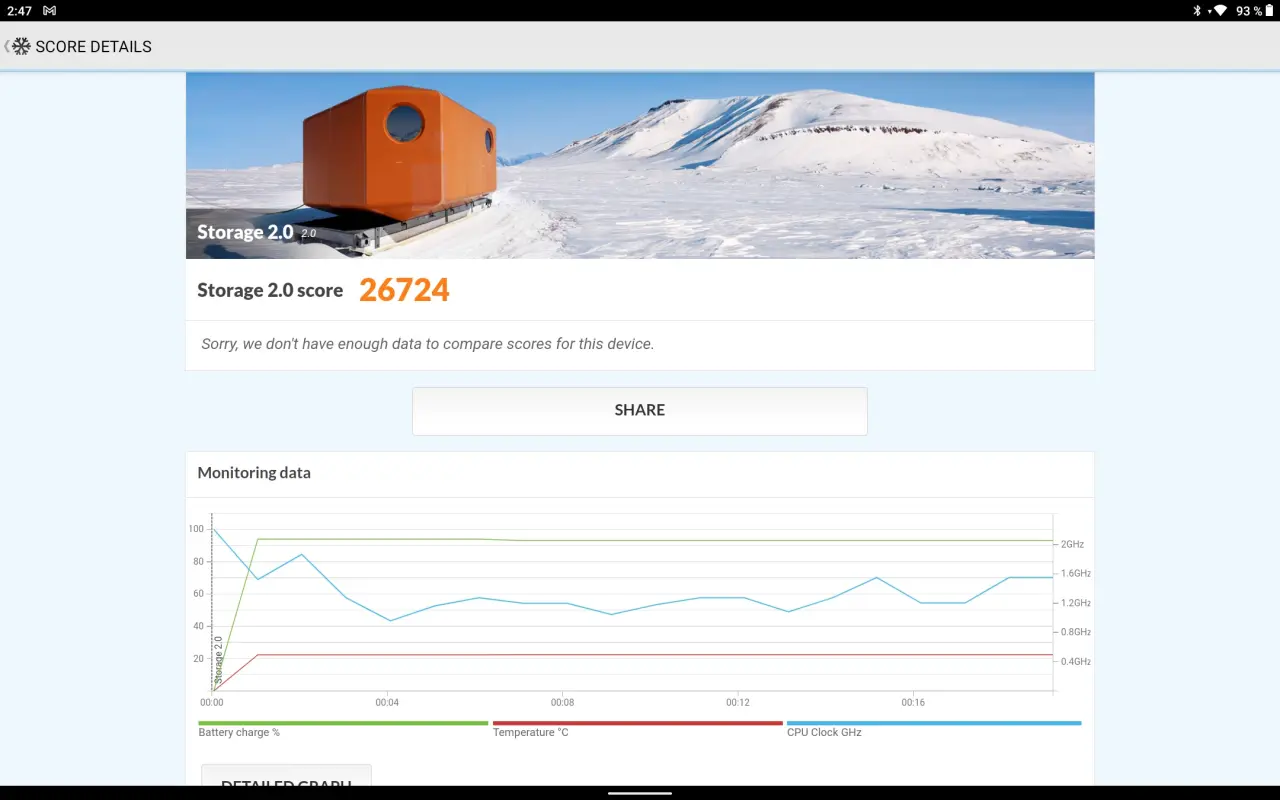Viewport: 1280px width, 800px height.
Task: Tap the back chevron in the header
Action: click(x=6, y=47)
